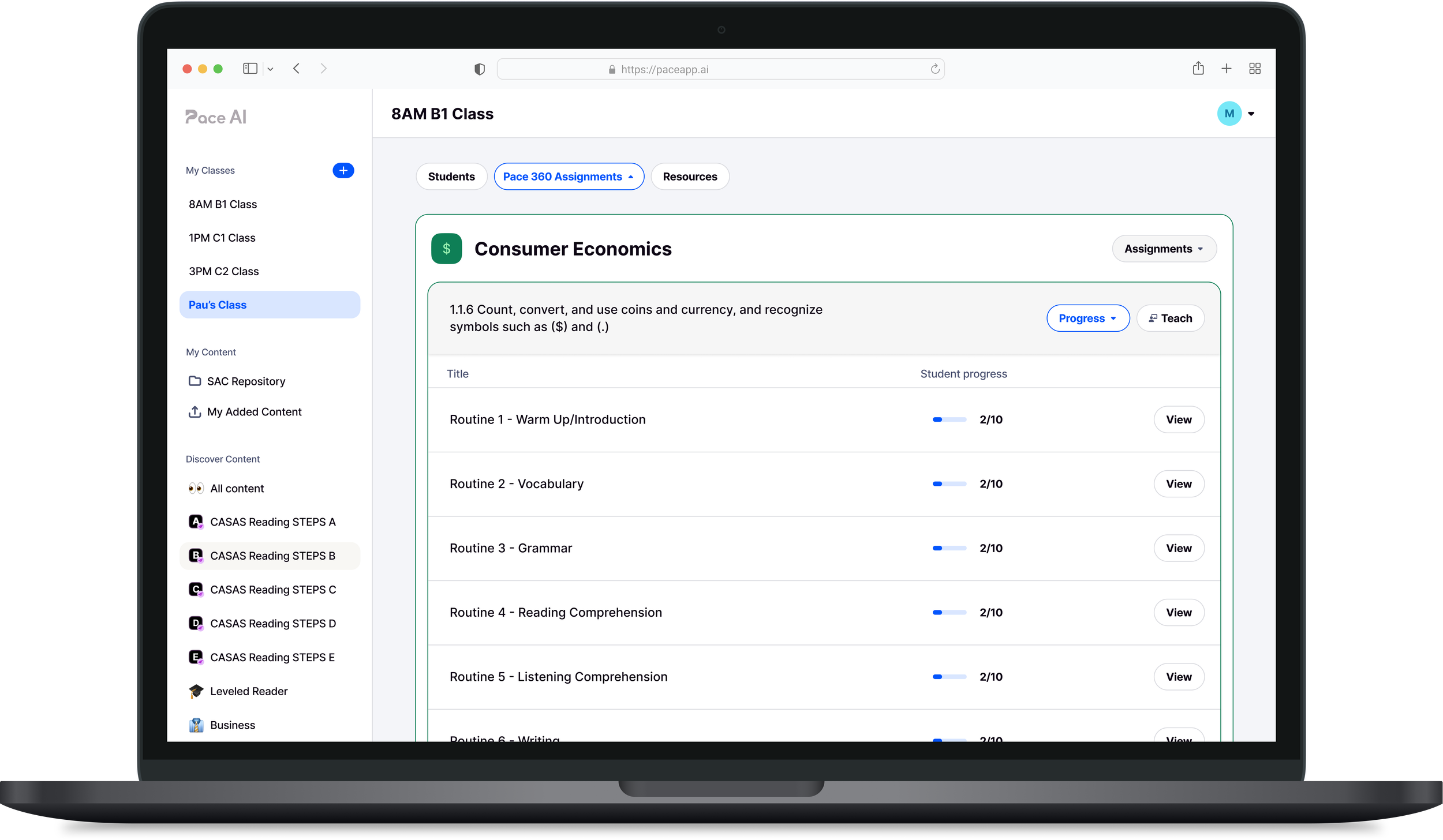View Routine 2 - Vocabulary
Screen dimensions: 1443x840
tap(1178, 484)
